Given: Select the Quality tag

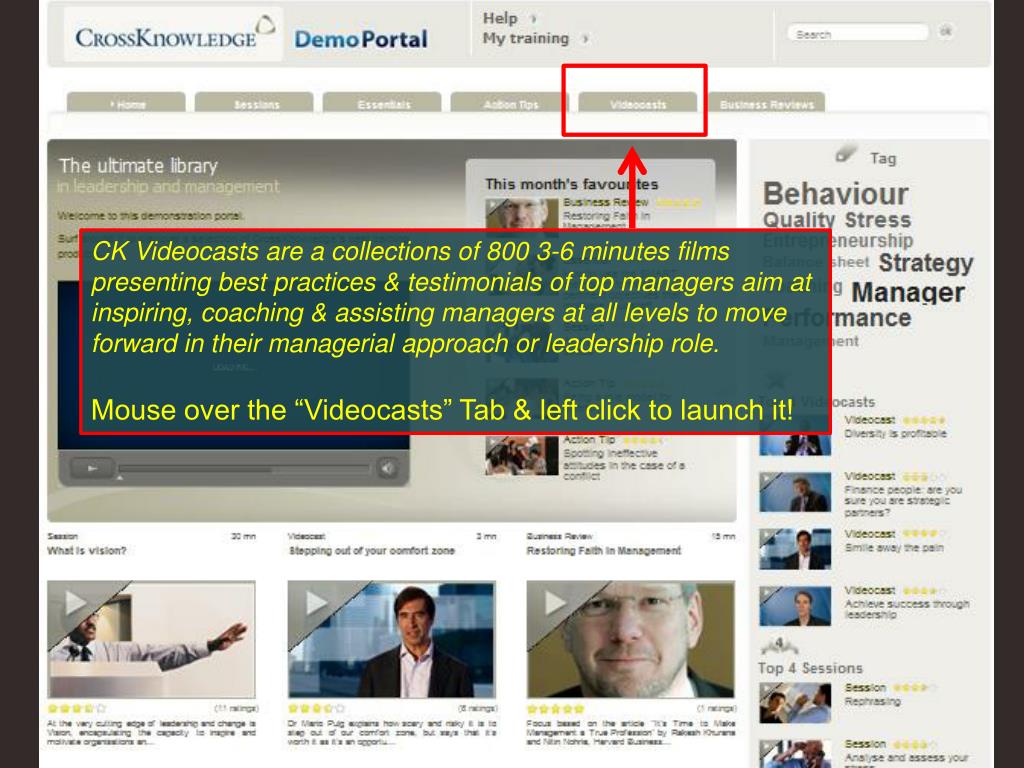Looking at the screenshot, I should [799, 219].
